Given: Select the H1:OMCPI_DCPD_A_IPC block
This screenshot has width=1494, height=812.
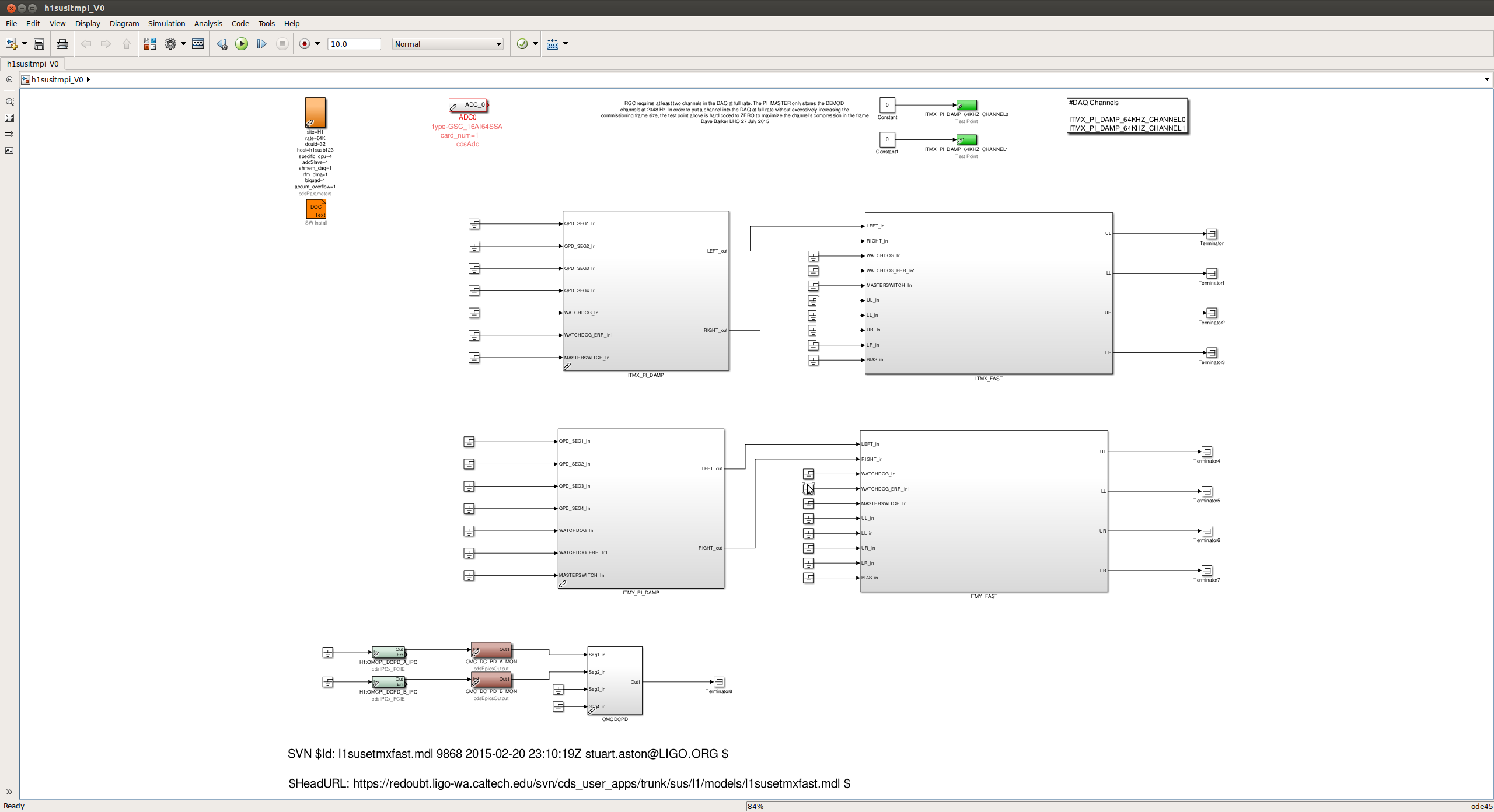Looking at the screenshot, I should tap(389, 652).
